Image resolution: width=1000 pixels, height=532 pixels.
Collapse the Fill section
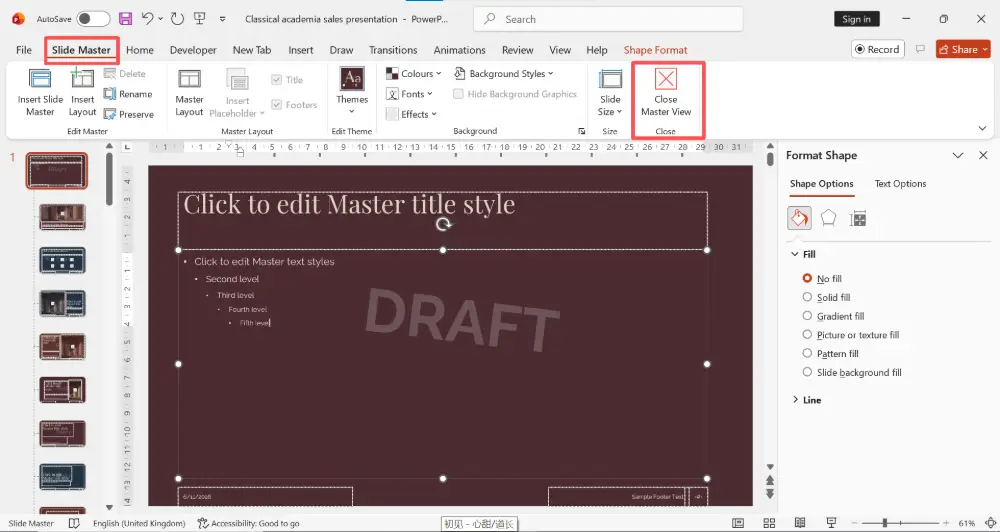pyautogui.click(x=795, y=254)
